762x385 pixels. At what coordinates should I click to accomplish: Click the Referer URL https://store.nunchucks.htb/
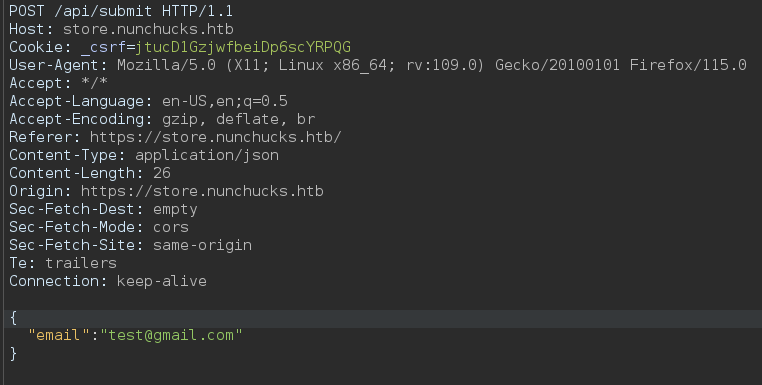pos(215,137)
